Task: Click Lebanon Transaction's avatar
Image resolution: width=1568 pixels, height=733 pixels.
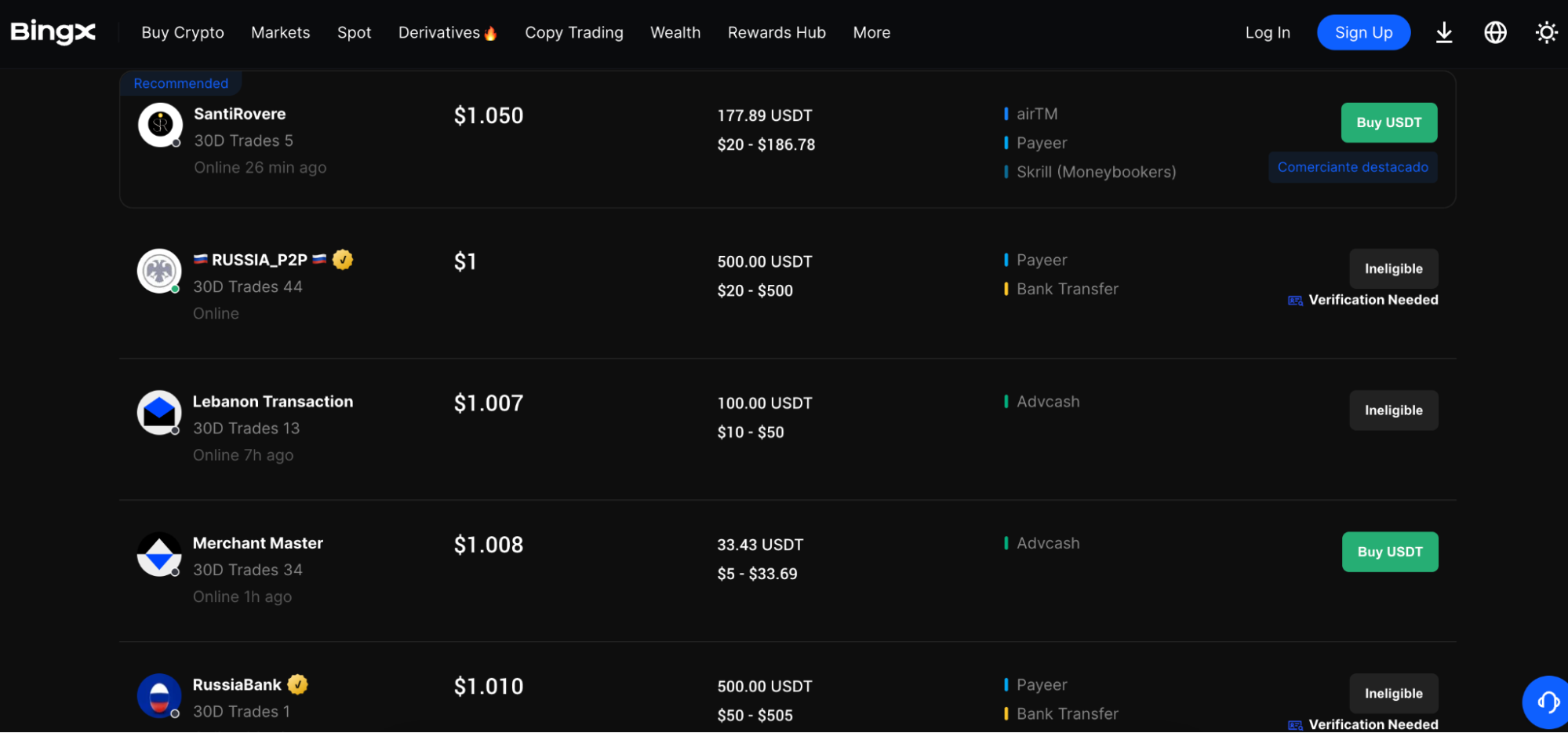Action: tap(159, 412)
